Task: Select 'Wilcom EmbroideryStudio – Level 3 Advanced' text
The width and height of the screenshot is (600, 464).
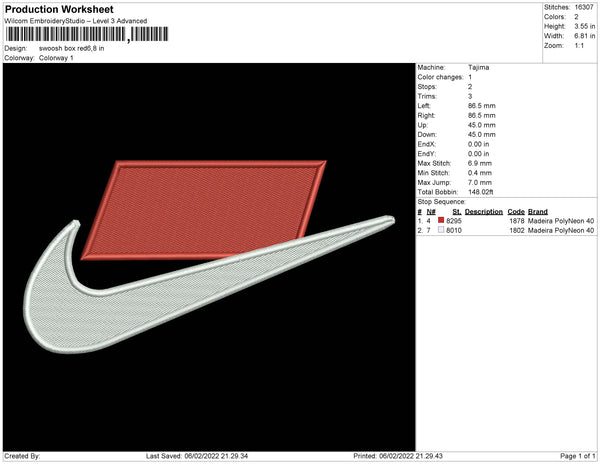Action: pos(76,21)
